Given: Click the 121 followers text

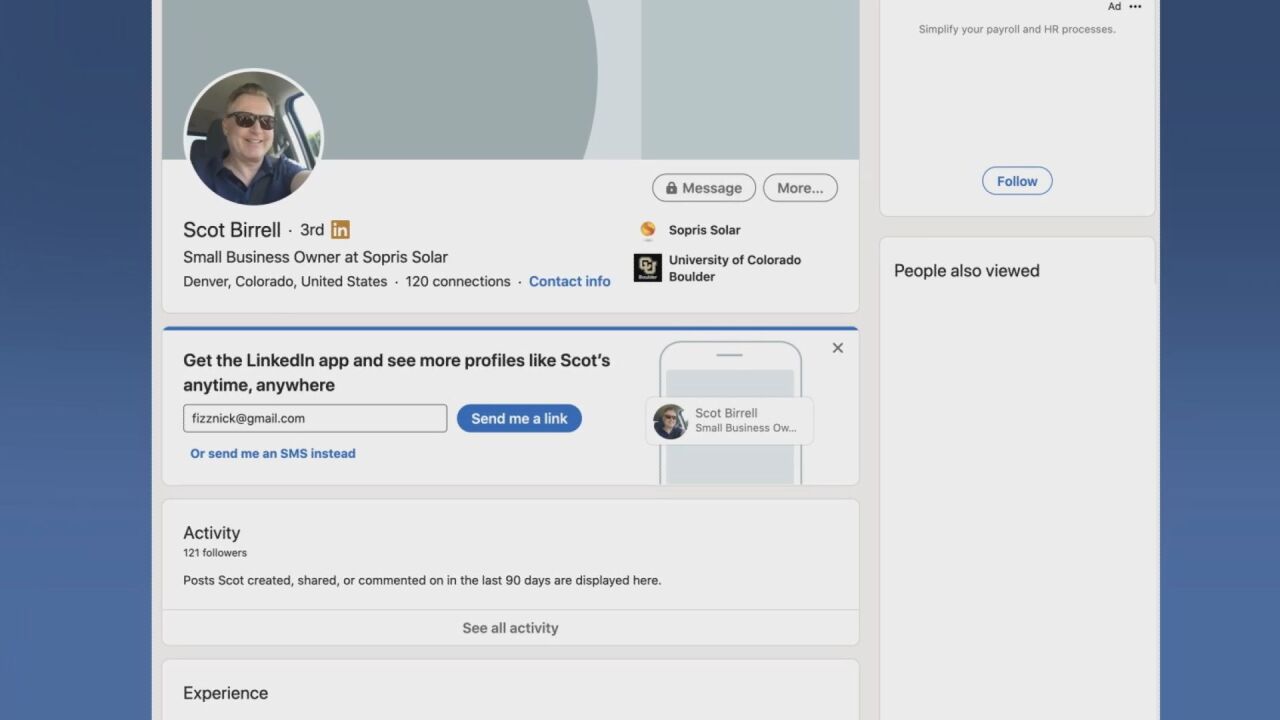Looking at the screenshot, I should (215, 553).
